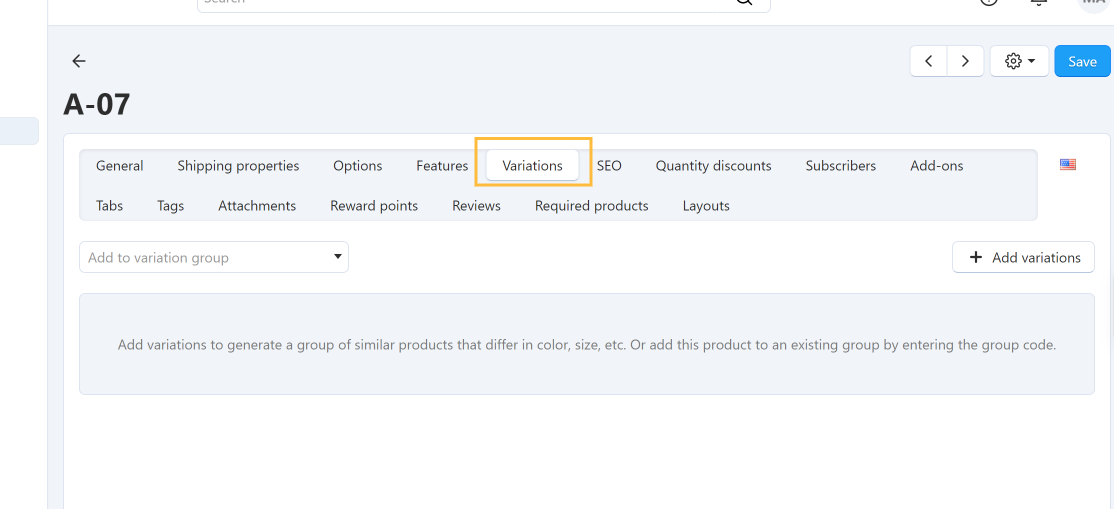Switch to the Features tab
This screenshot has width=1114, height=509.
click(442, 166)
